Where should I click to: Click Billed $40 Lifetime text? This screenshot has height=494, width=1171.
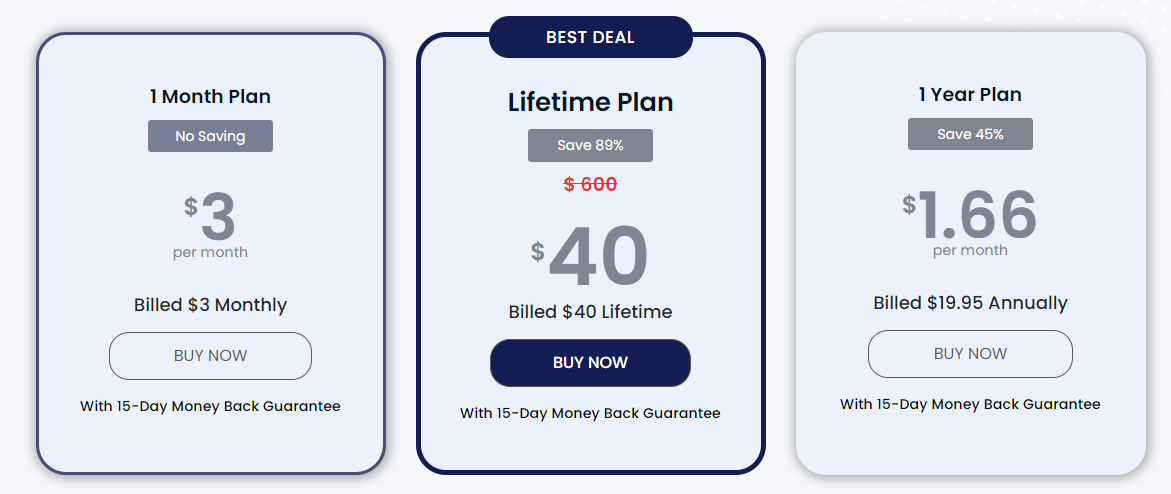(x=590, y=312)
